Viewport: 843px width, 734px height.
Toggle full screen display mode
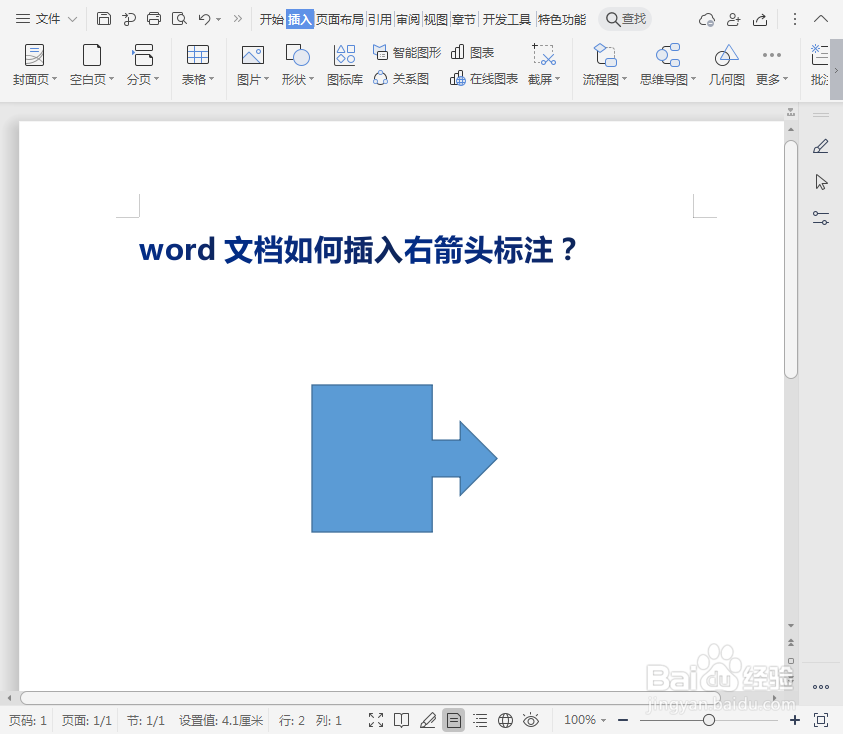(x=376, y=719)
